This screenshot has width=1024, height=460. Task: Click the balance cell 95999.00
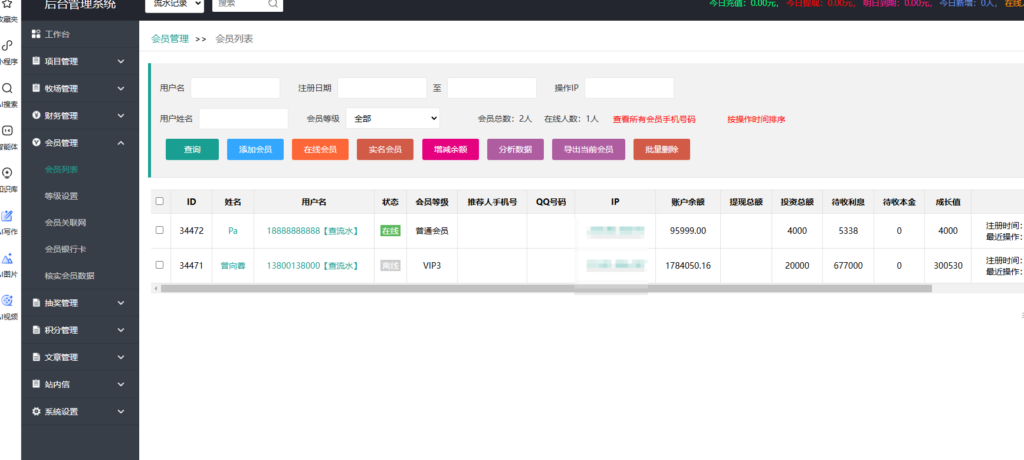(688, 231)
